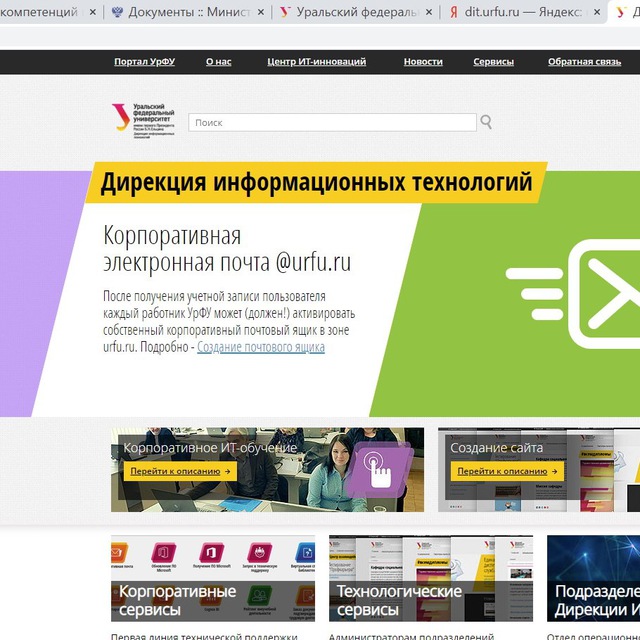Click the Поиск search input field
The image size is (640, 640).
[x=332, y=122]
